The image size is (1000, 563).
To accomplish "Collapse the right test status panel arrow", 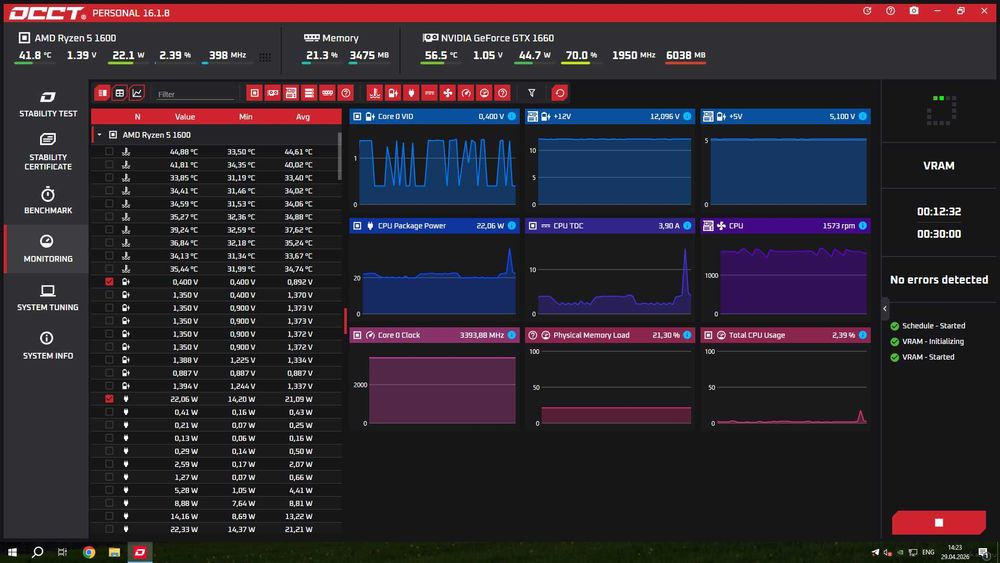I will 885,309.
